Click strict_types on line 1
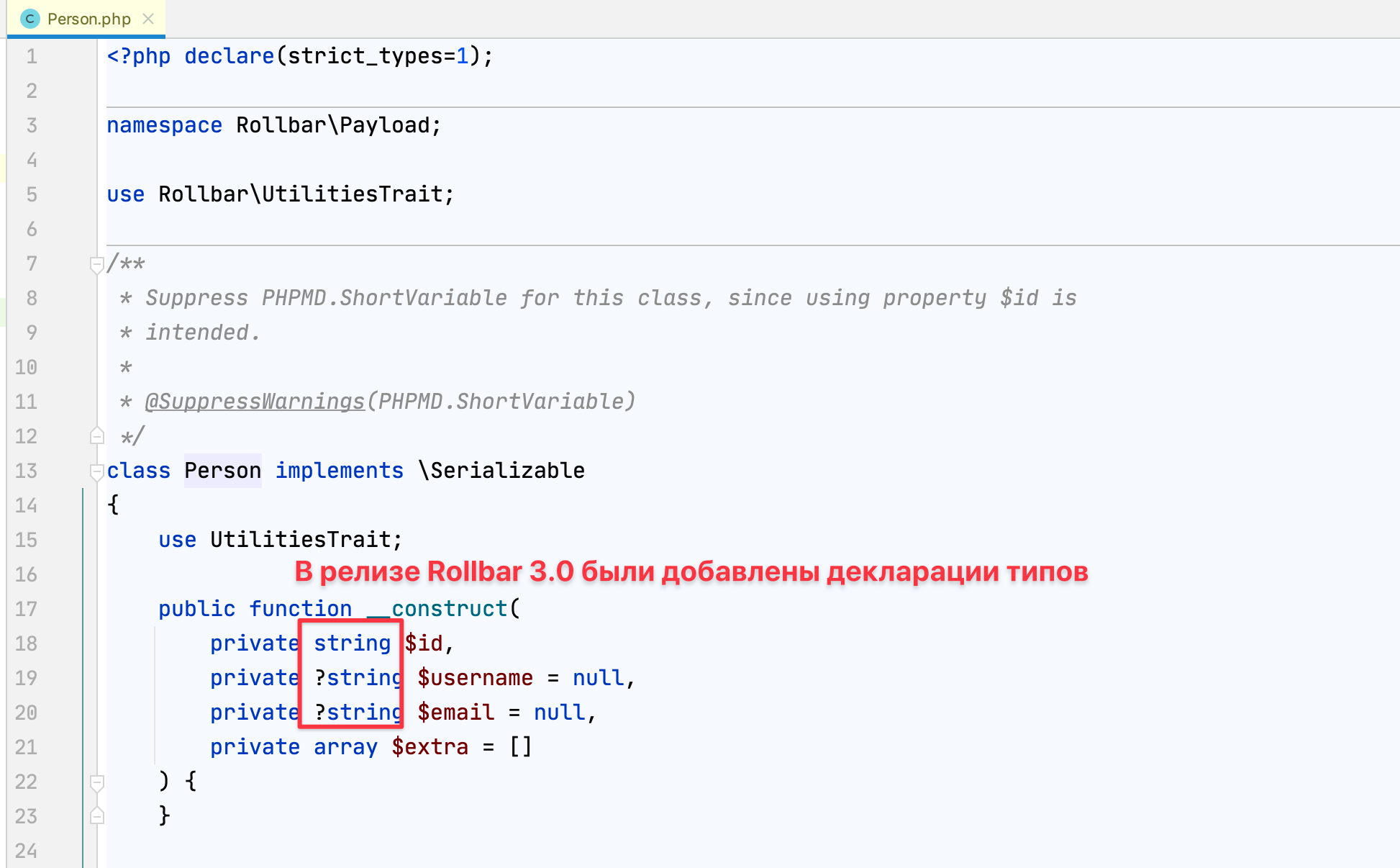Viewport: 1400px width, 868px height. 365,56
